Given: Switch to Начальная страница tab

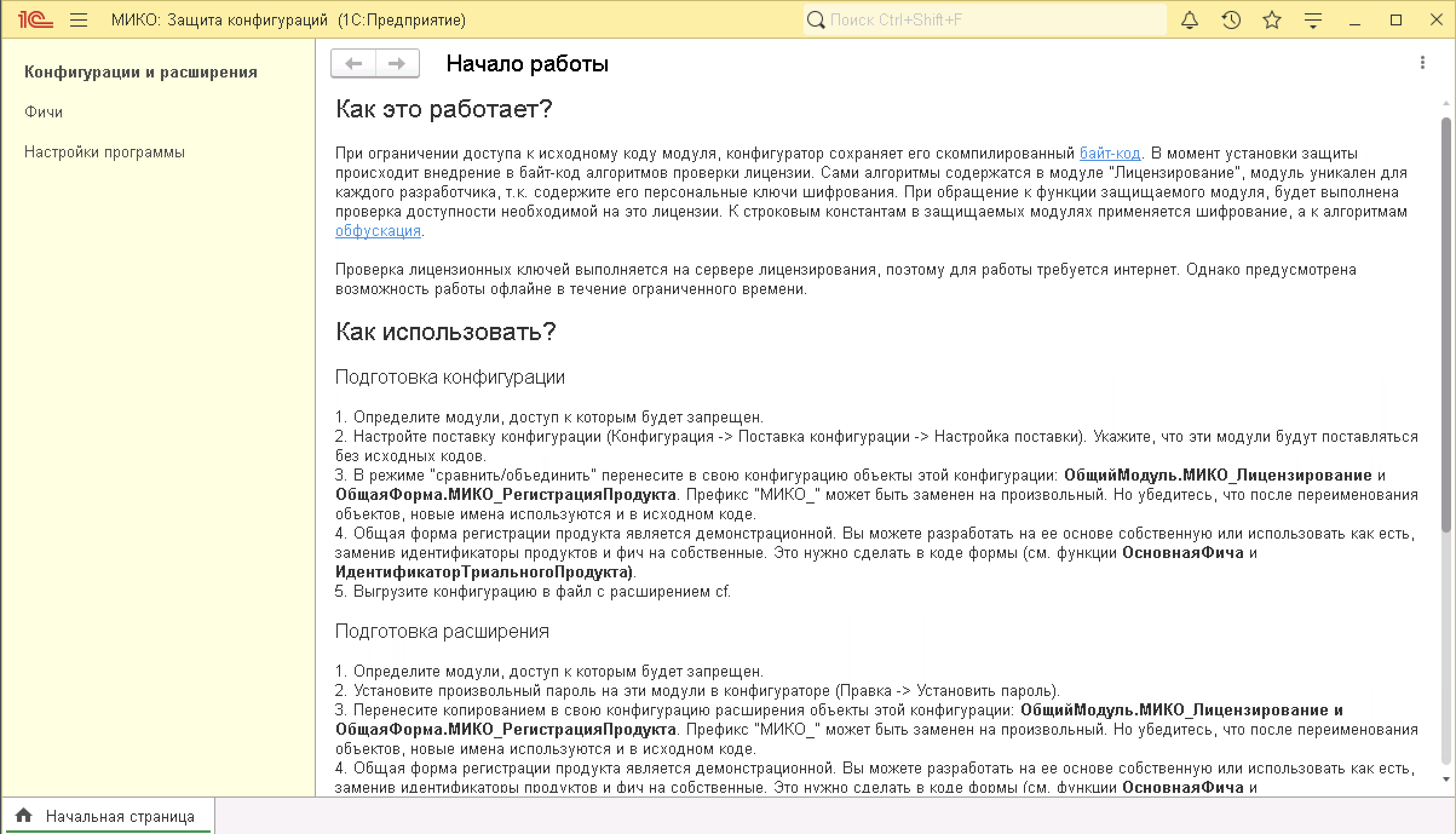Looking at the screenshot, I should 109,816.
